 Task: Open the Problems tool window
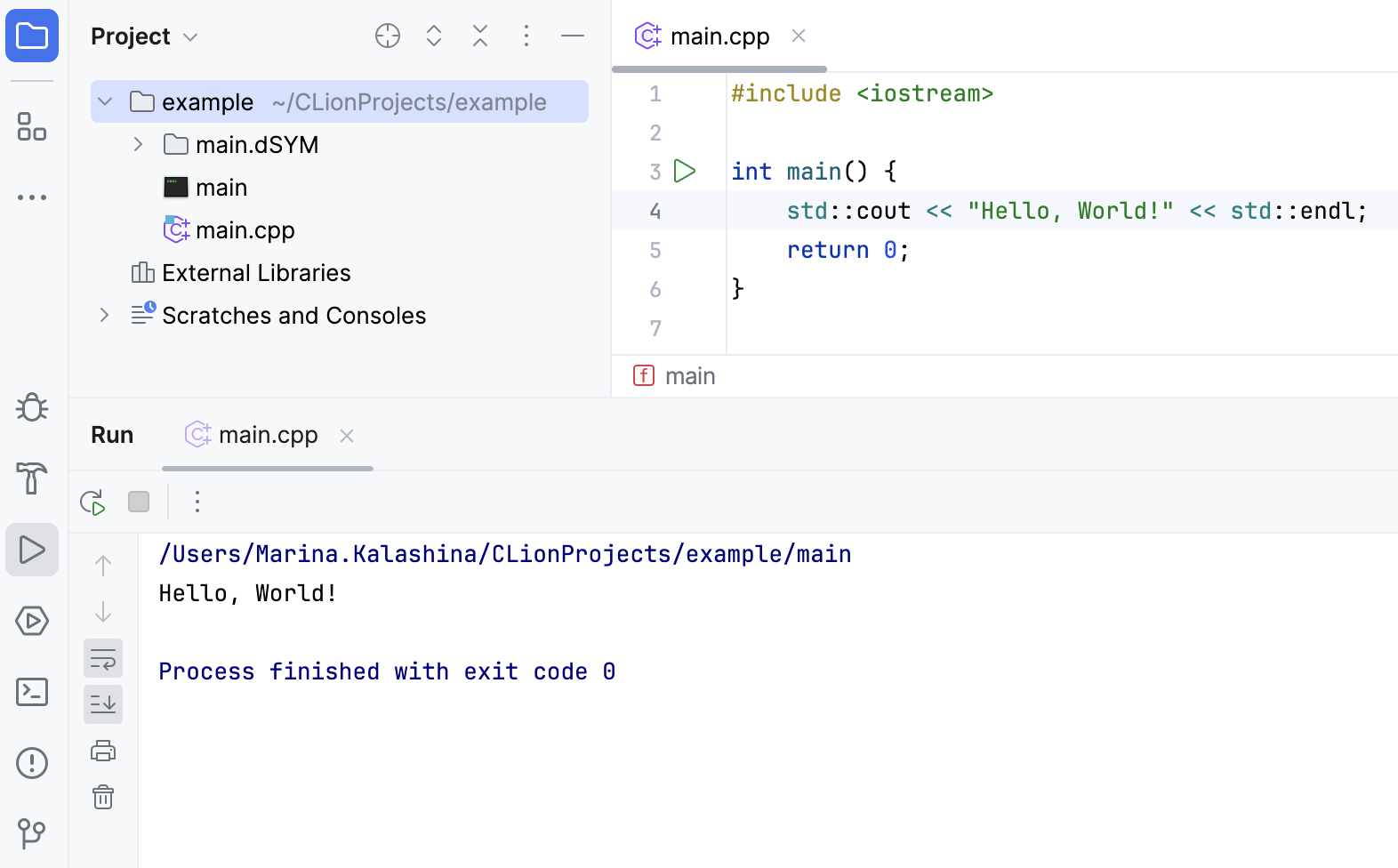pos(32,763)
